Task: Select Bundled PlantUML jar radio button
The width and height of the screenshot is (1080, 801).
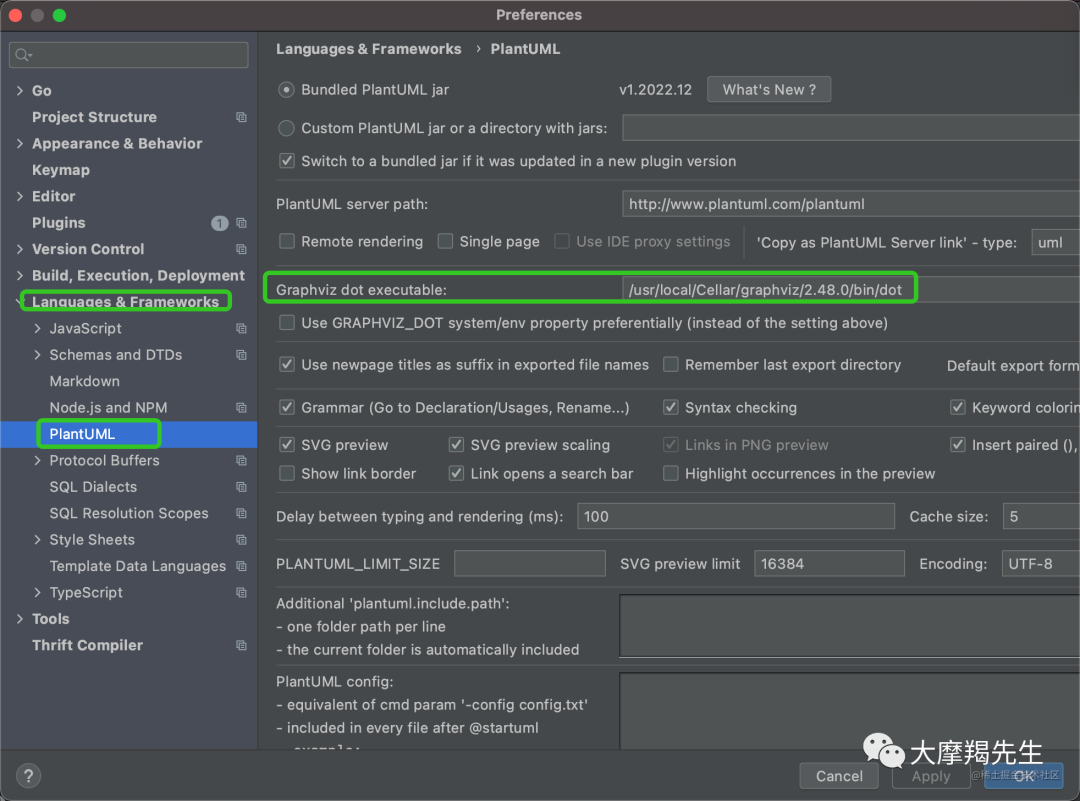Action: (x=287, y=90)
